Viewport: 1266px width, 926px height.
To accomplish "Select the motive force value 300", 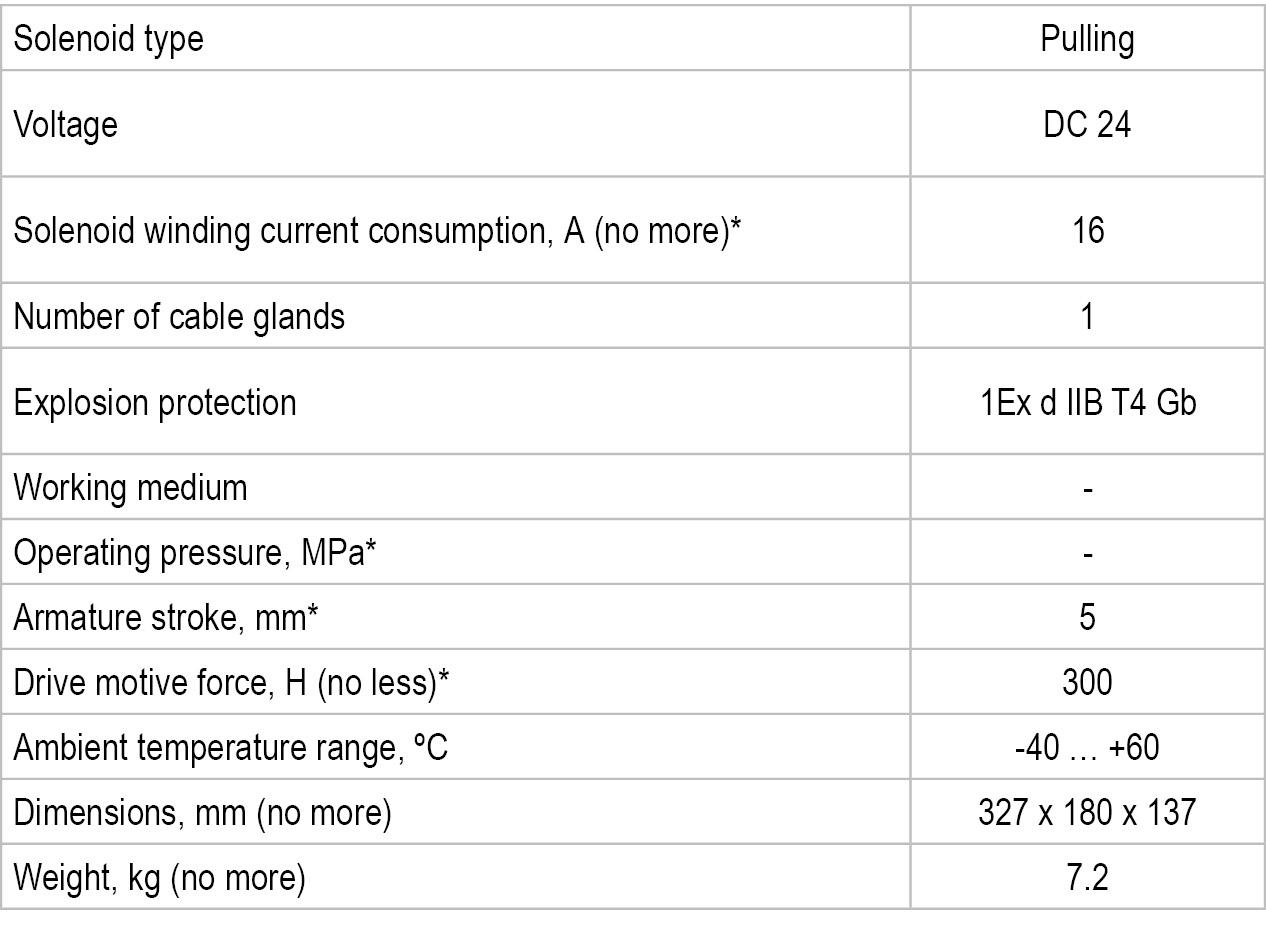I will tap(1087, 682).
